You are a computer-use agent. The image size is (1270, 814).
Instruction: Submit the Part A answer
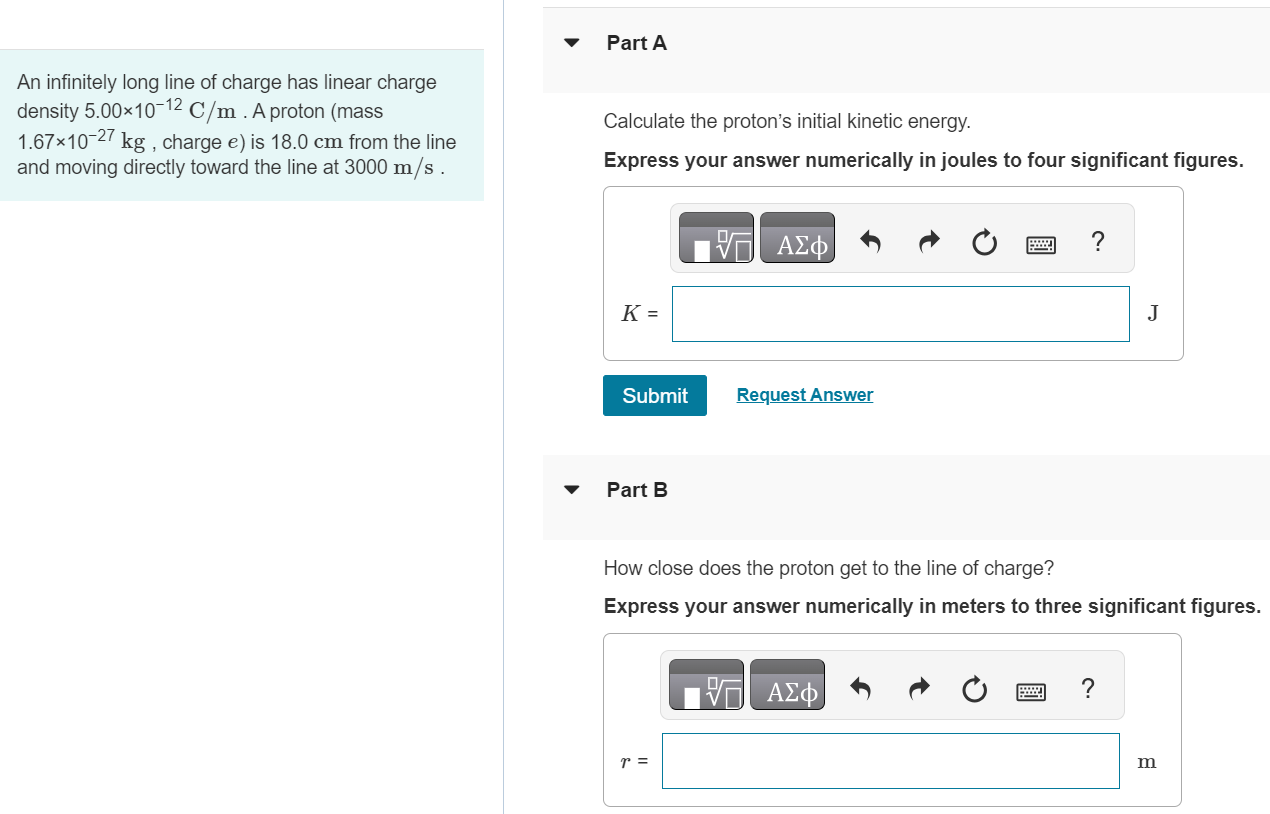click(655, 395)
